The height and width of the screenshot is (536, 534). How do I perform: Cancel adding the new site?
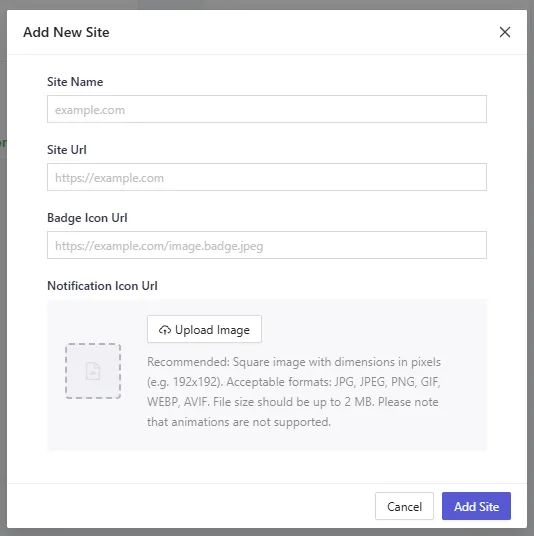[x=404, y=506]
